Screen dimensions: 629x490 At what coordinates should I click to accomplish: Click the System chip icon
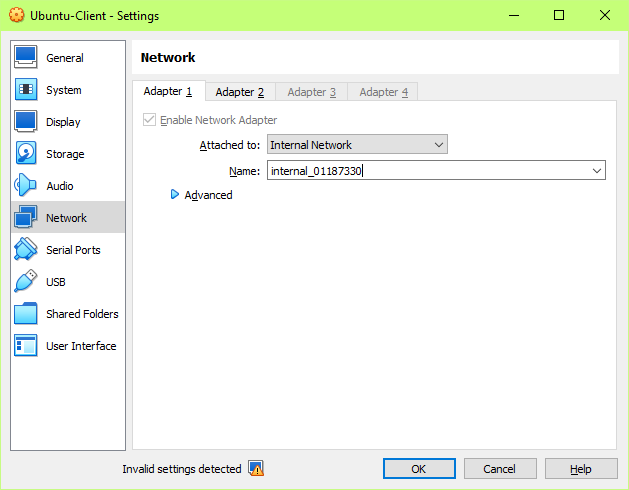[x=26, y=89]
